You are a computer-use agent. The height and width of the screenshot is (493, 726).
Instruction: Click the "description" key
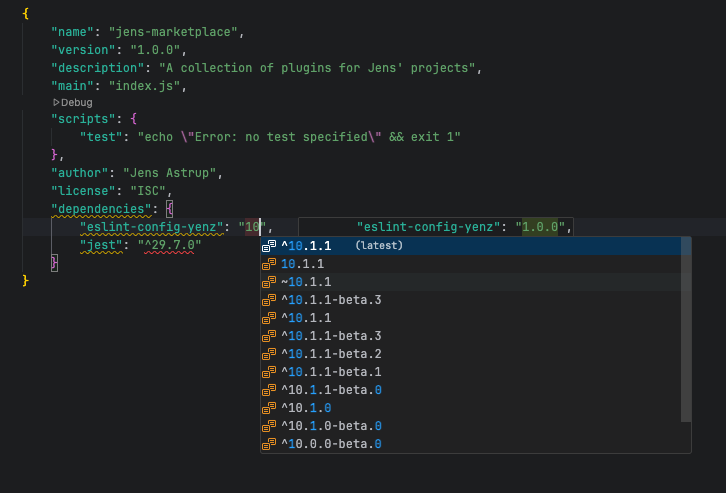(97, 68)
